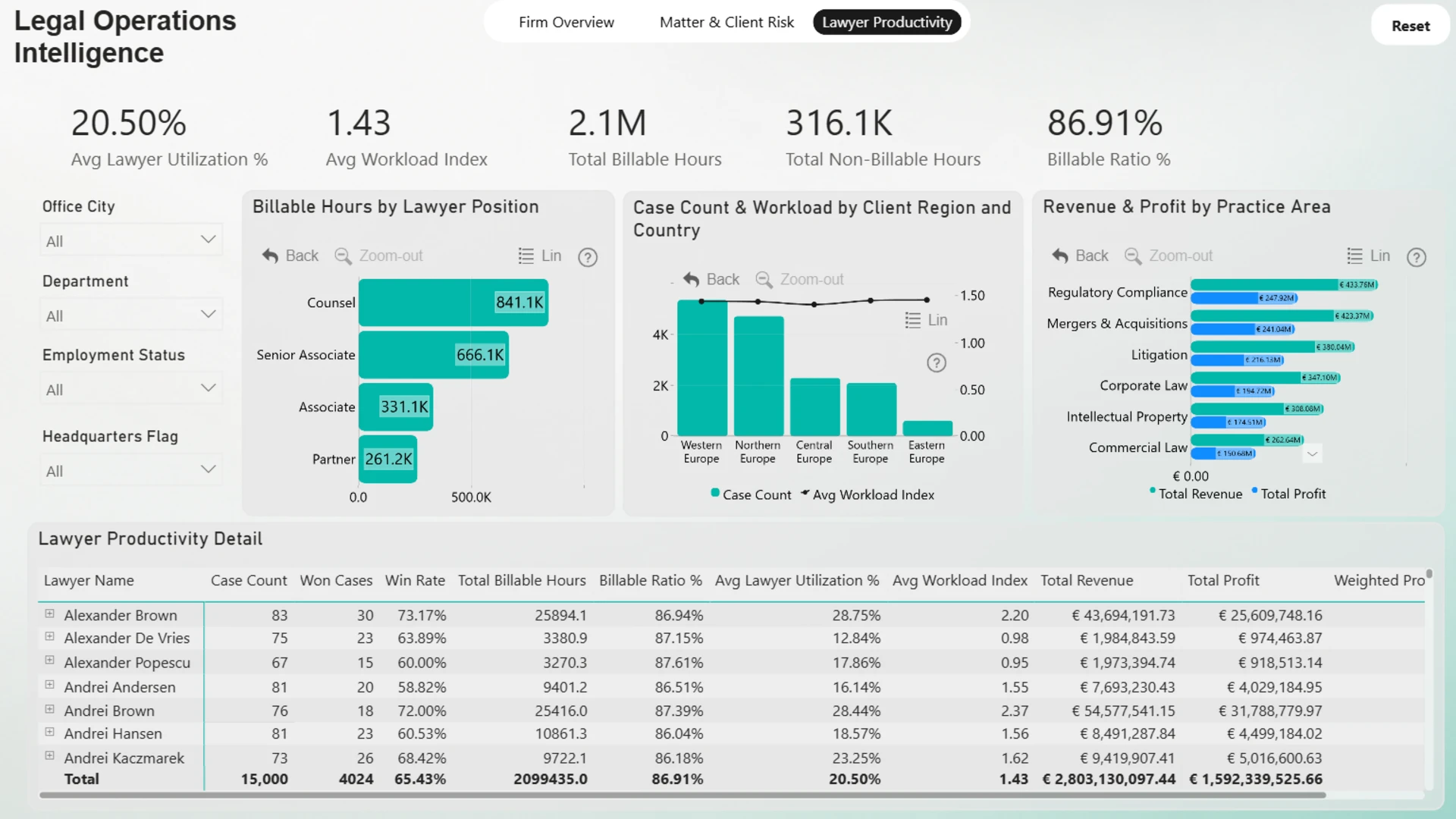
Task: Toggle Lin scale in Revenue & Profit chart
Action: click(1368, 256)
